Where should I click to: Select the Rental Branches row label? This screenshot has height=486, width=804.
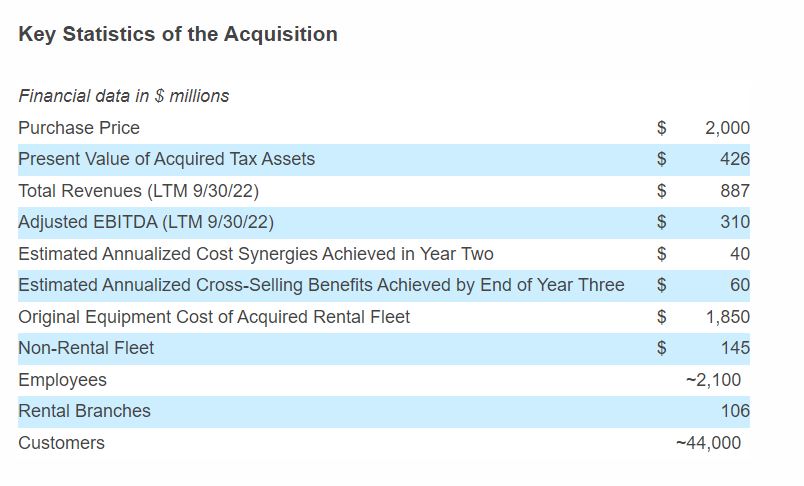point(84,411)
